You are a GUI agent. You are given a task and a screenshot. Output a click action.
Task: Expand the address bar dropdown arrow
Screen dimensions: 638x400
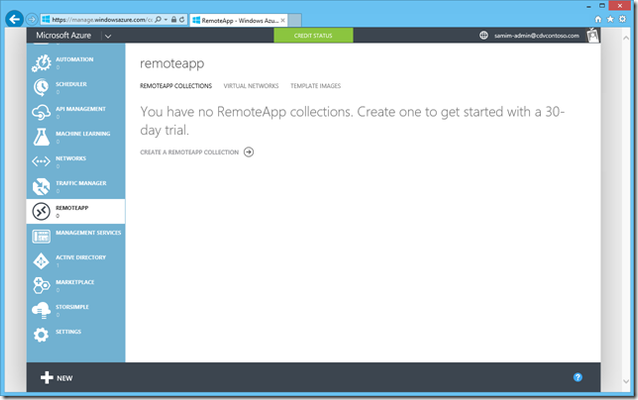coord(166,20)
